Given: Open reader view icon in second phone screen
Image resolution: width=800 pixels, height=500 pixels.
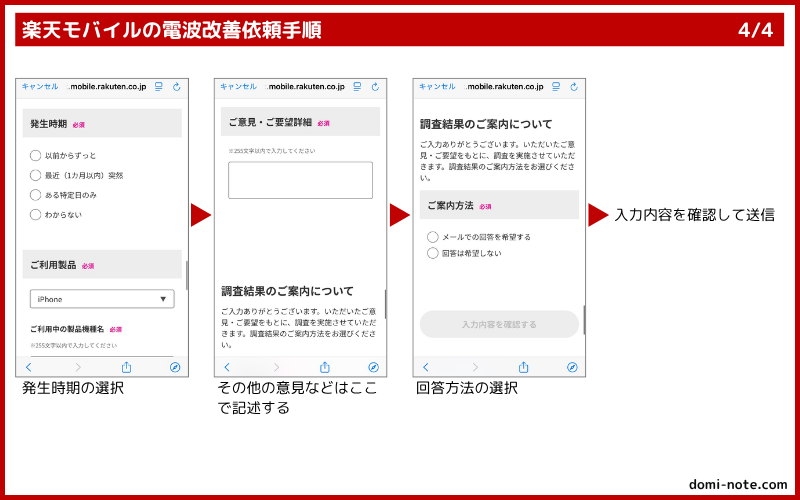Looking at the screenshot, I should point(357,87).
